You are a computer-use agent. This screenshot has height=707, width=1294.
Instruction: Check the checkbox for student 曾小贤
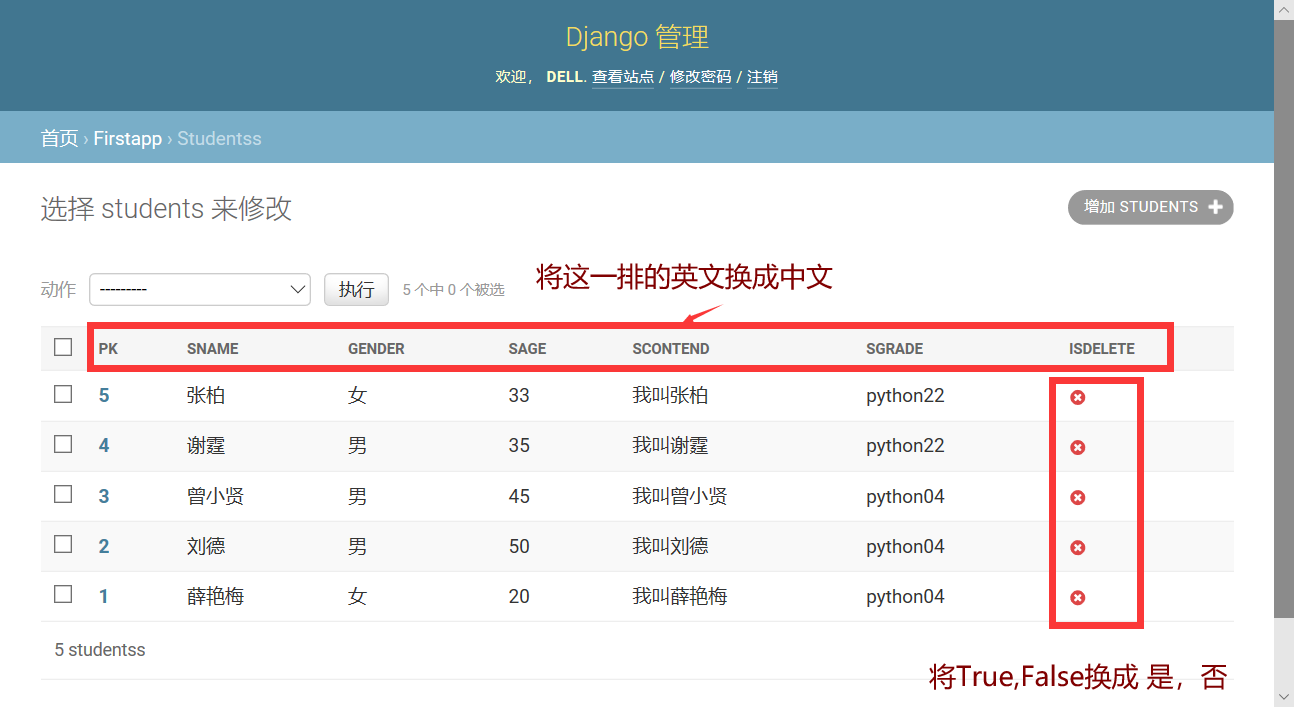point(63,494)
